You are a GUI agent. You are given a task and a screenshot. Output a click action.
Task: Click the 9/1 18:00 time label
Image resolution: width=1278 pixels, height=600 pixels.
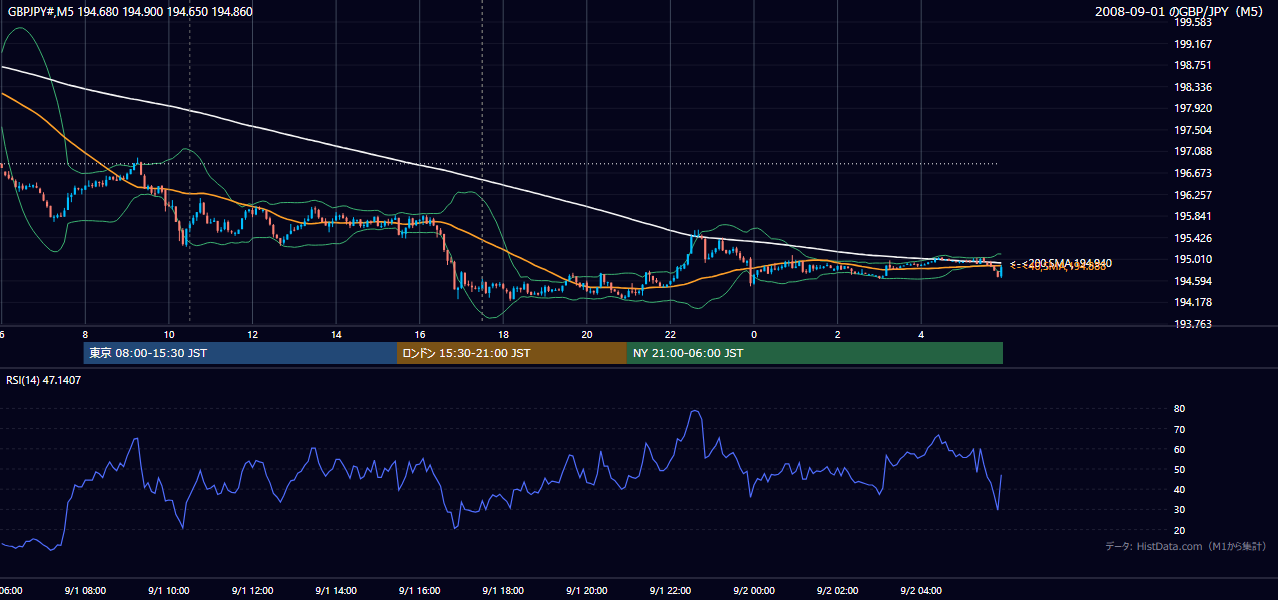(x=503, y=591)
